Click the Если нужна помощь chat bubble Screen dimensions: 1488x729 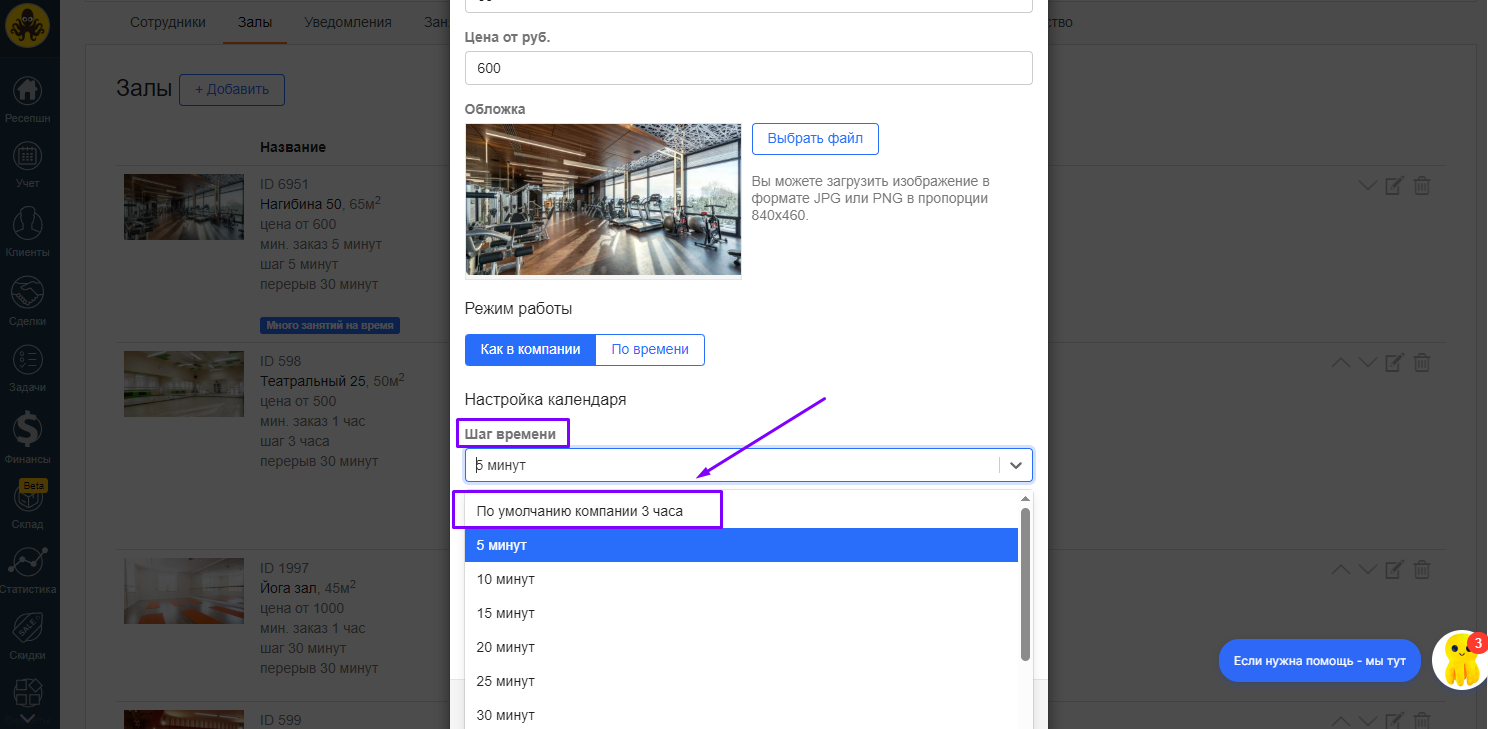[x=1320, y=661]
